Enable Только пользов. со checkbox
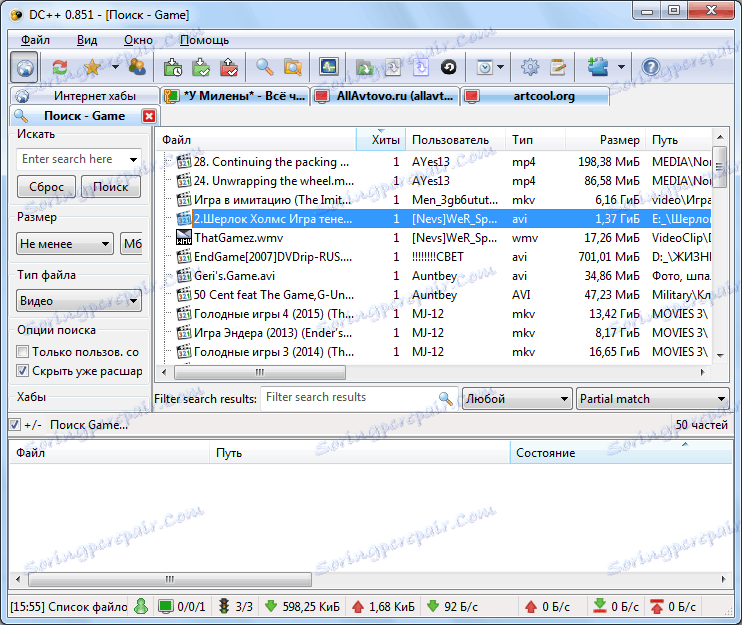742x625 pixels. pyautogui.click(x=23, y=352)
